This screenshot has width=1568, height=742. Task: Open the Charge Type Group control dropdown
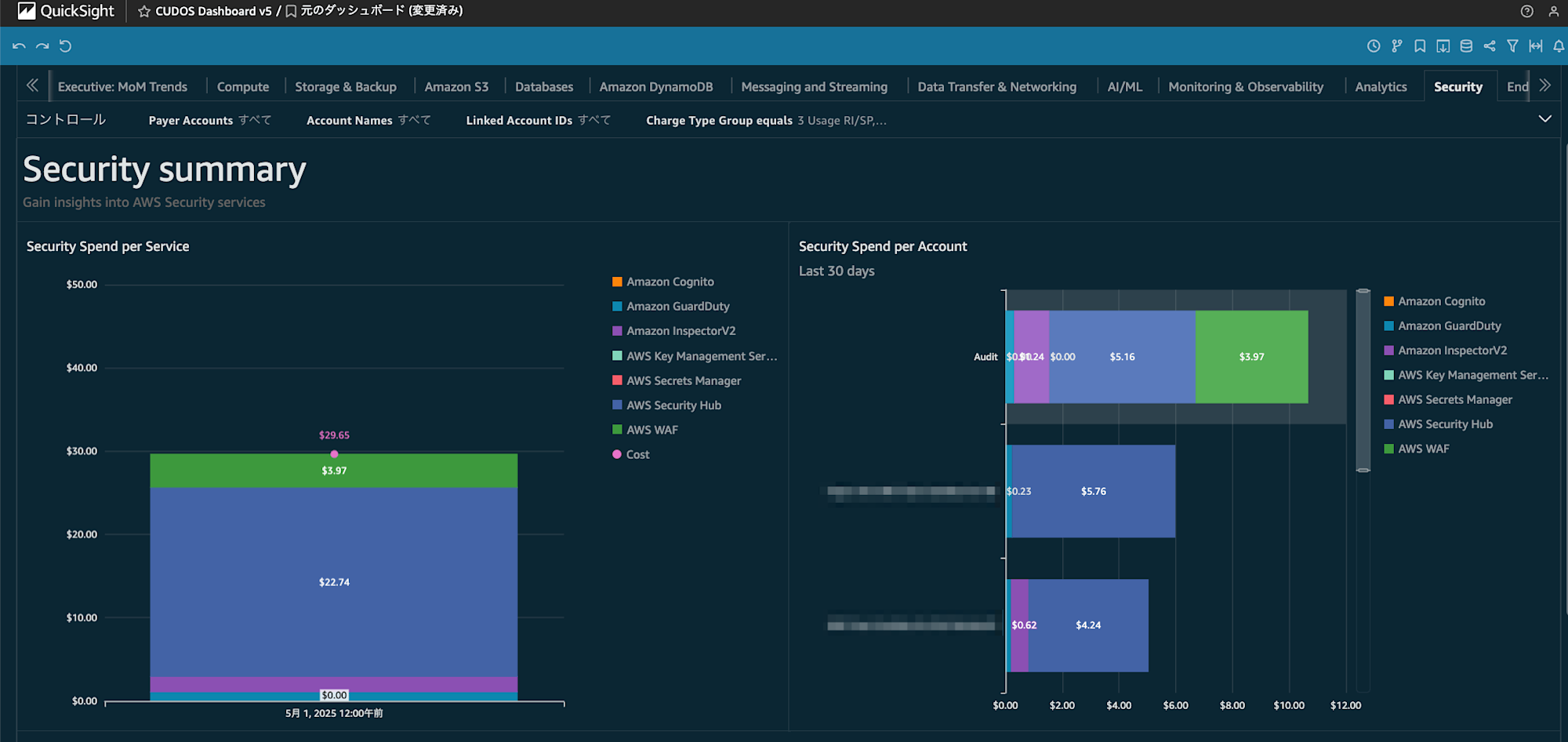[x=766, y=120]
